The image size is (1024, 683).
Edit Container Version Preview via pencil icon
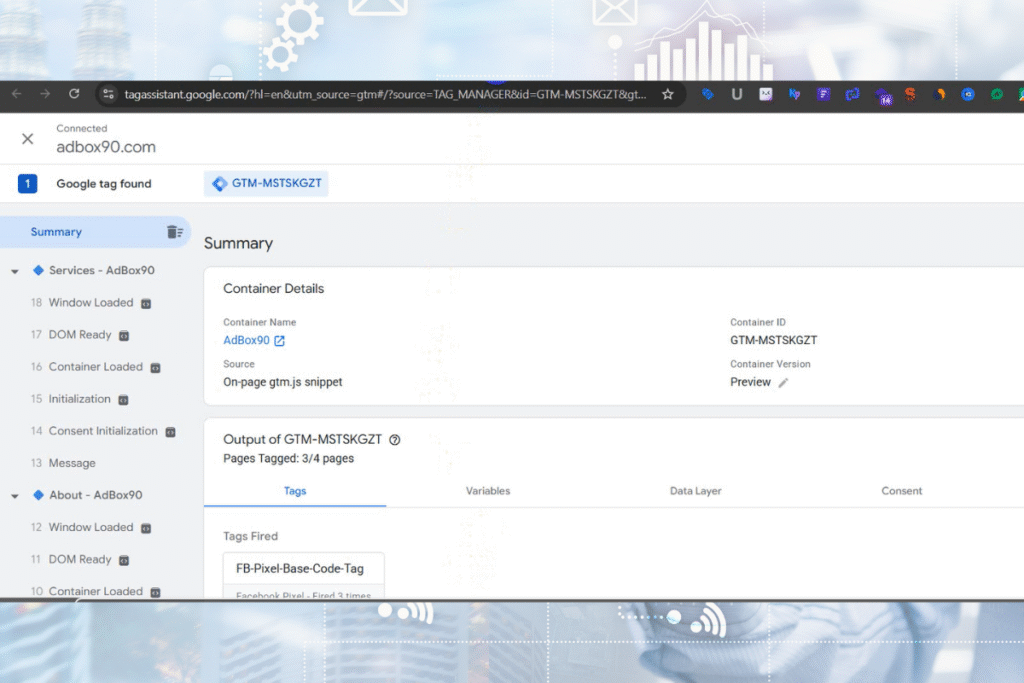pos(781,381)
